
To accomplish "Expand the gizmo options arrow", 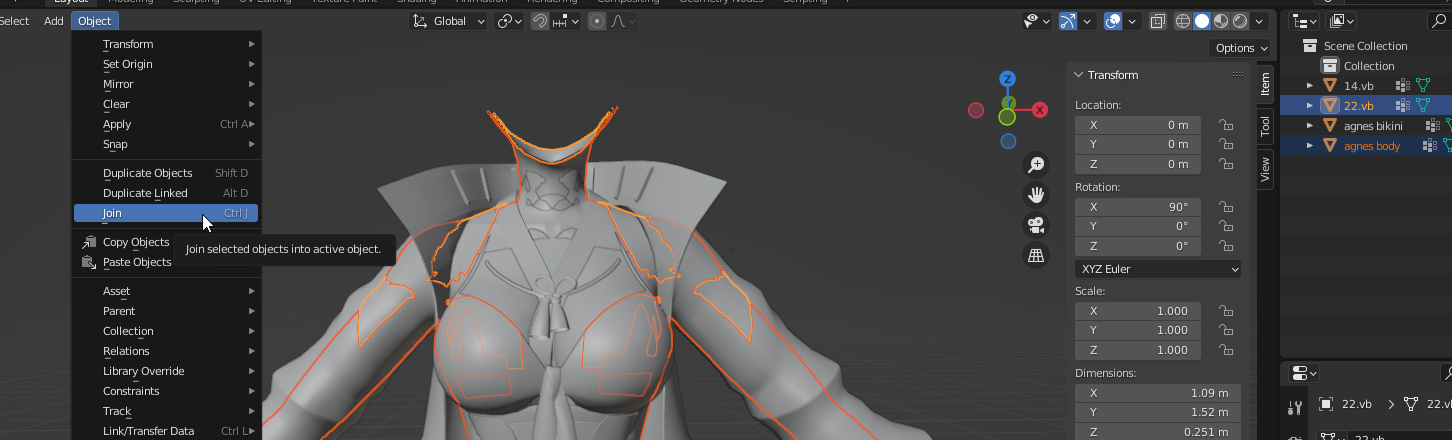I will point(1086,21).
